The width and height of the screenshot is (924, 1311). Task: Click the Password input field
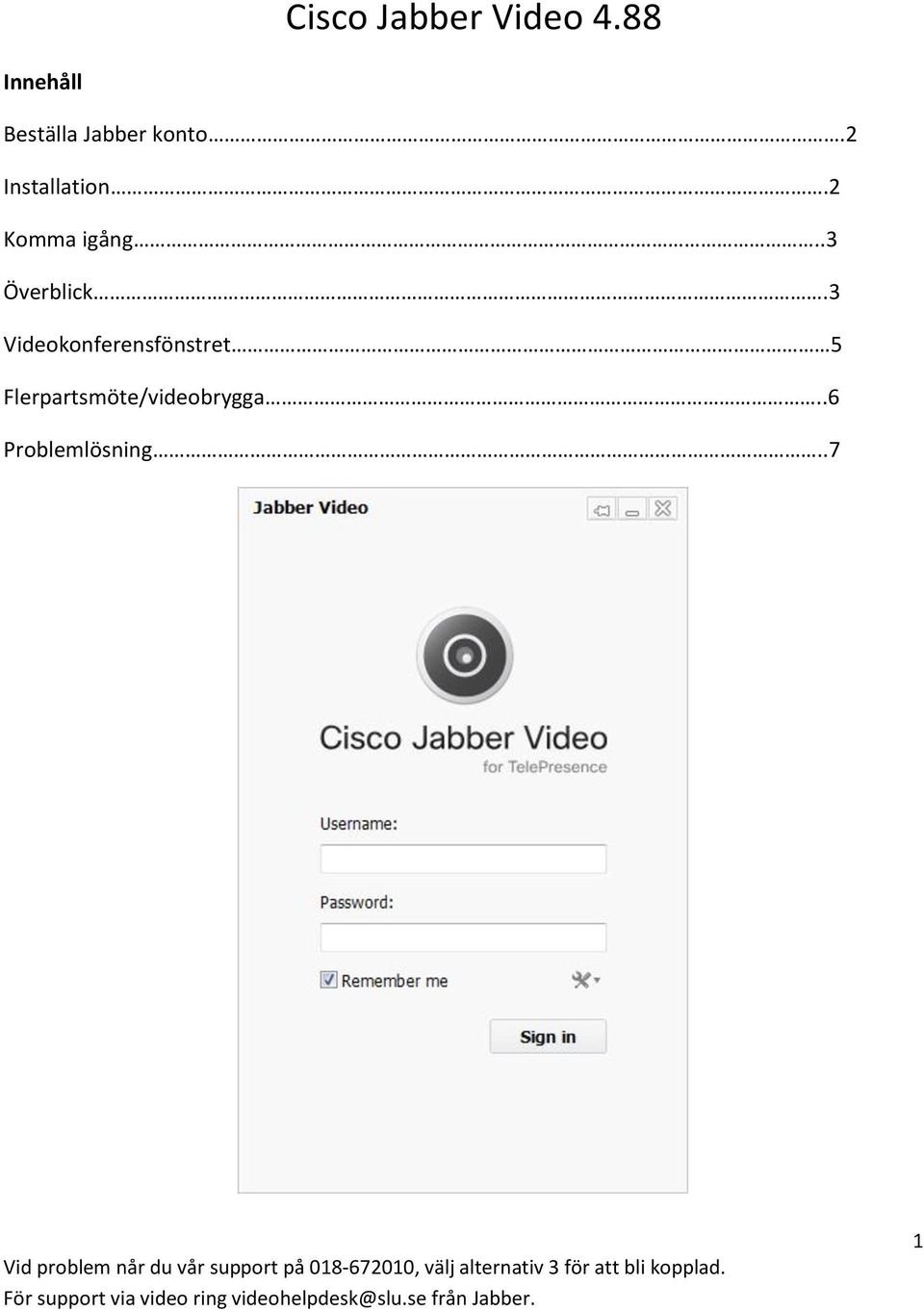[463, 938]
